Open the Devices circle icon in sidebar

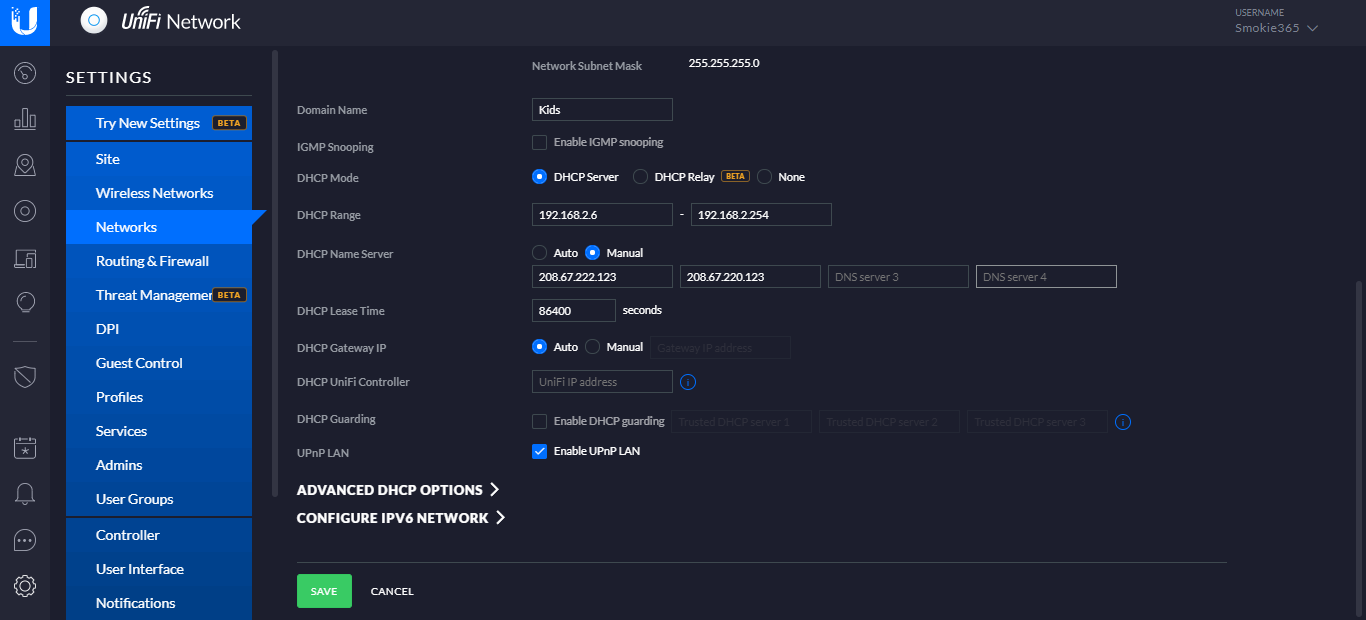26,211
